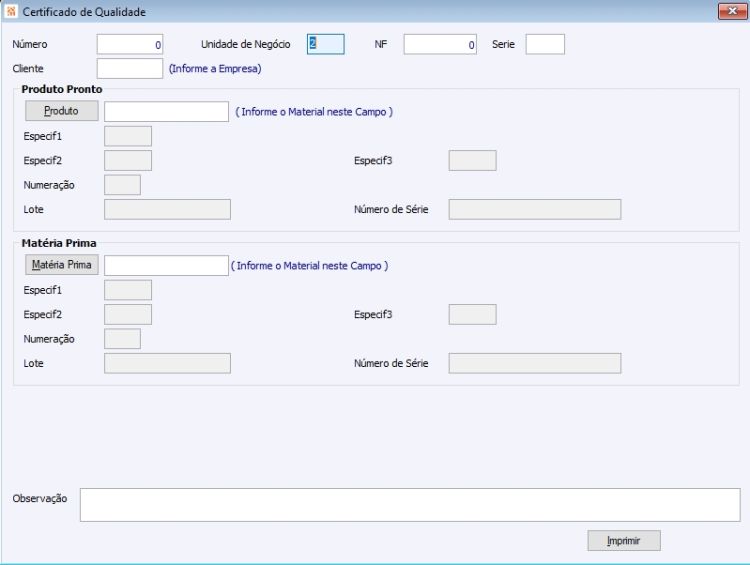The width and height of the screenshot is (750, 565).
Task: Click the Produto Pronto 'Informe o Material' hint
Action: (314, 112)
